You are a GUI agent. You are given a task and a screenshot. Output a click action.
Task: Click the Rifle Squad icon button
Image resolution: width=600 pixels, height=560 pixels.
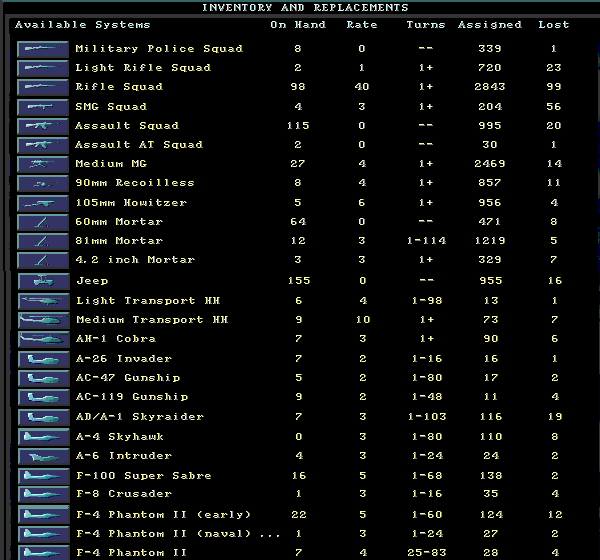(43, 87)
